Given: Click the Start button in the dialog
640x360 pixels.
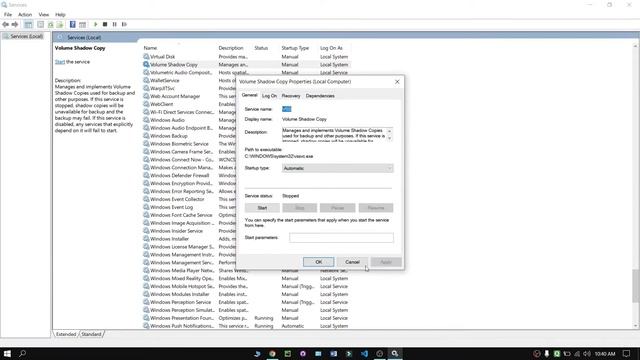Looking at the screenshot, I should (262, 208).
